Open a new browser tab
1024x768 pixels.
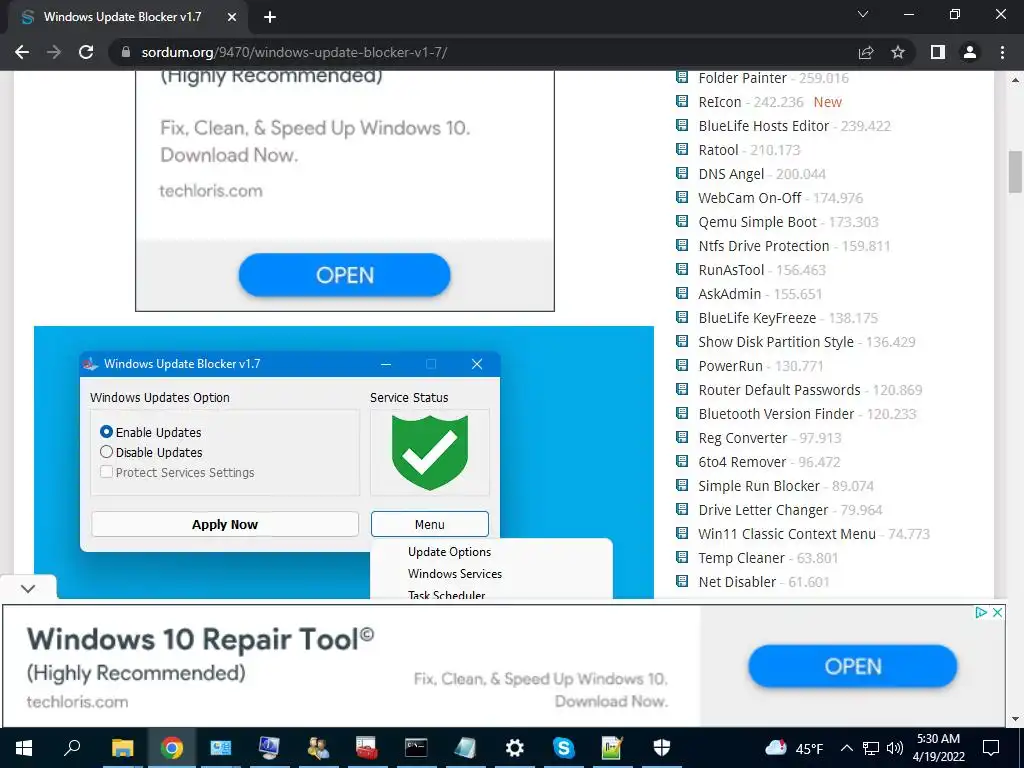[270, 17]
